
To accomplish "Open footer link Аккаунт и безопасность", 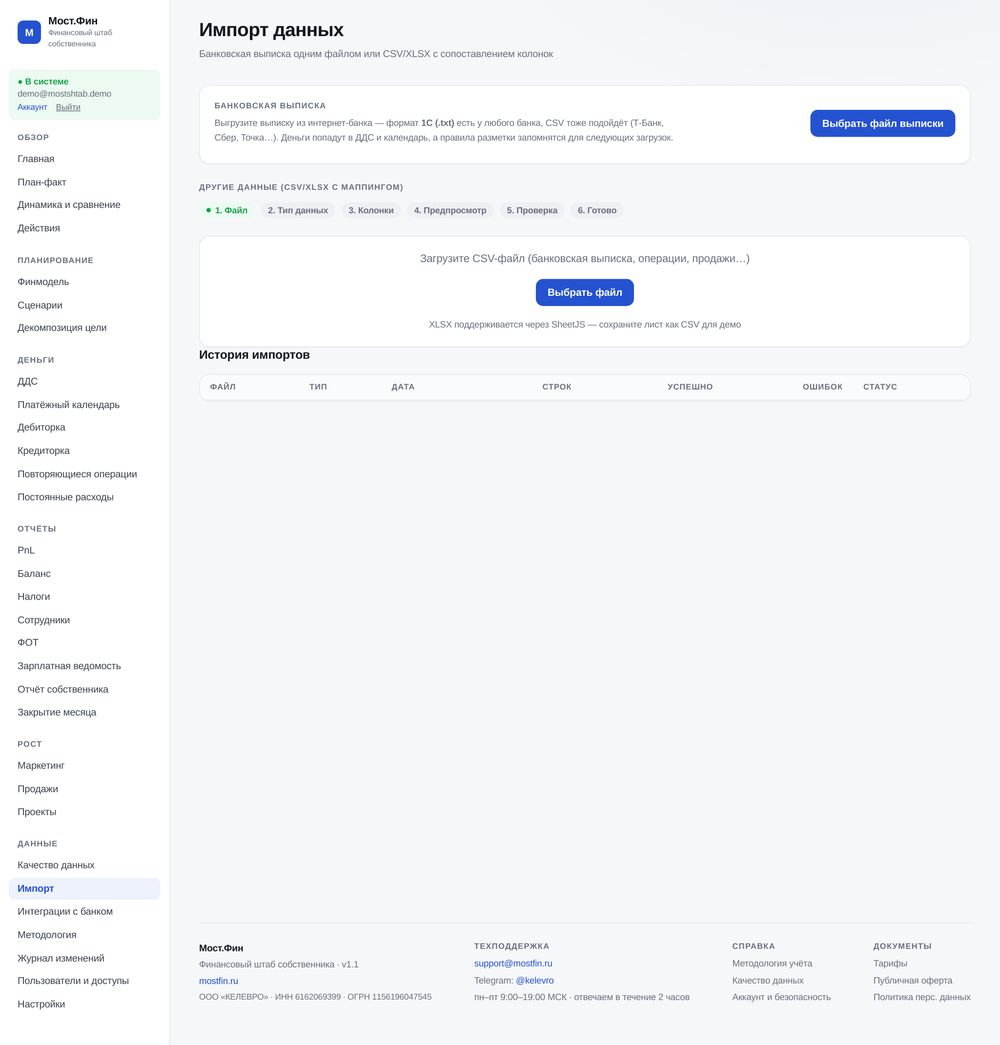I will pos(781,997).
